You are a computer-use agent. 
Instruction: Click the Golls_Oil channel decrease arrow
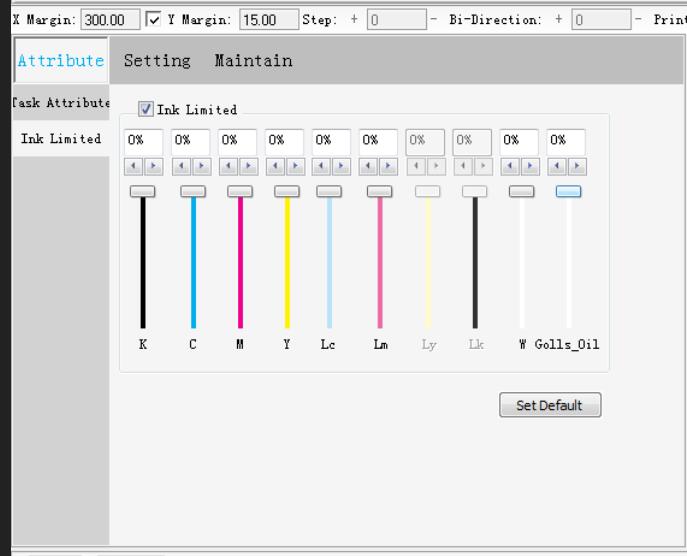pyautogui.click(x=557, y=166)
